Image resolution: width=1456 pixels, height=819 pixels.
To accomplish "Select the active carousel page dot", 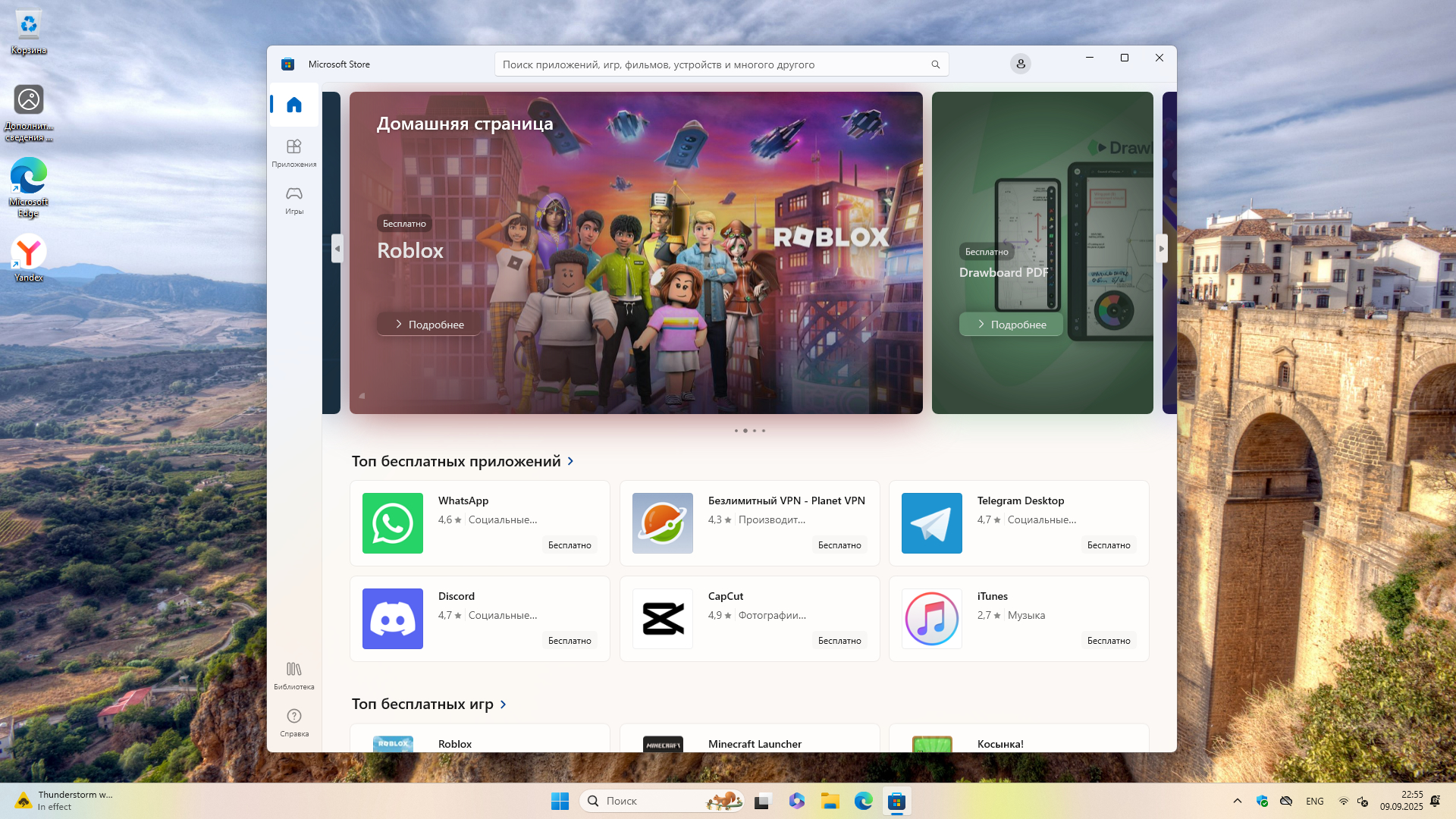I will point(745,431).
